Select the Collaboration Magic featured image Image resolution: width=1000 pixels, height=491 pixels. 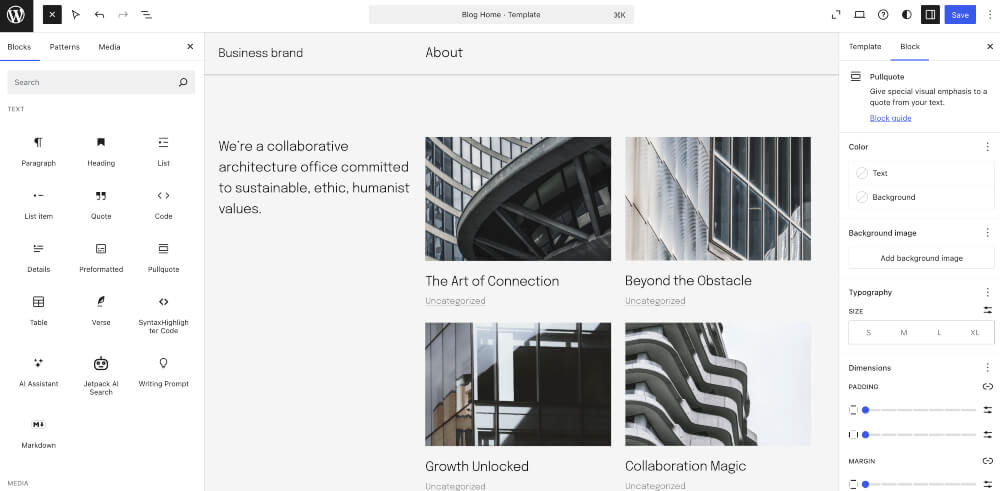[x=718, y=384]
